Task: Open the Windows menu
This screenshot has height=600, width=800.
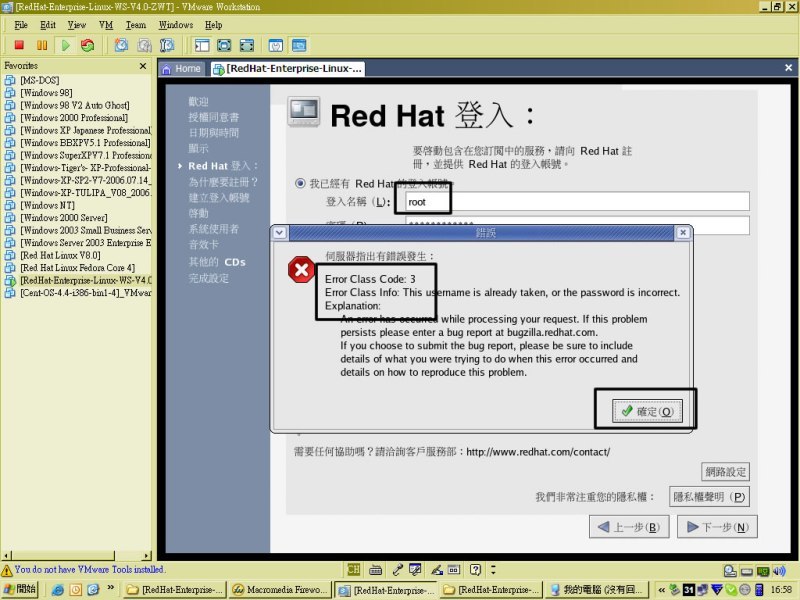Action: [x=176, y=25]
